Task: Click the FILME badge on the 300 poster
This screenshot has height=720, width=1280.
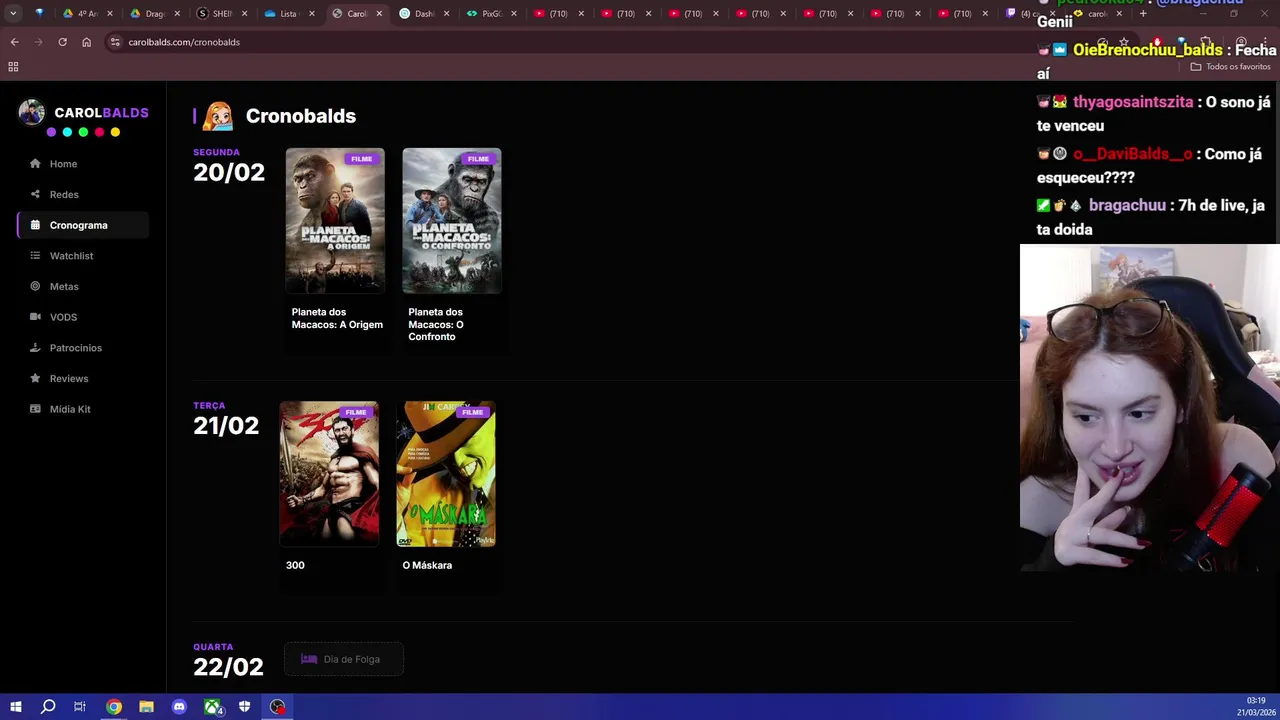Action: 356,412
